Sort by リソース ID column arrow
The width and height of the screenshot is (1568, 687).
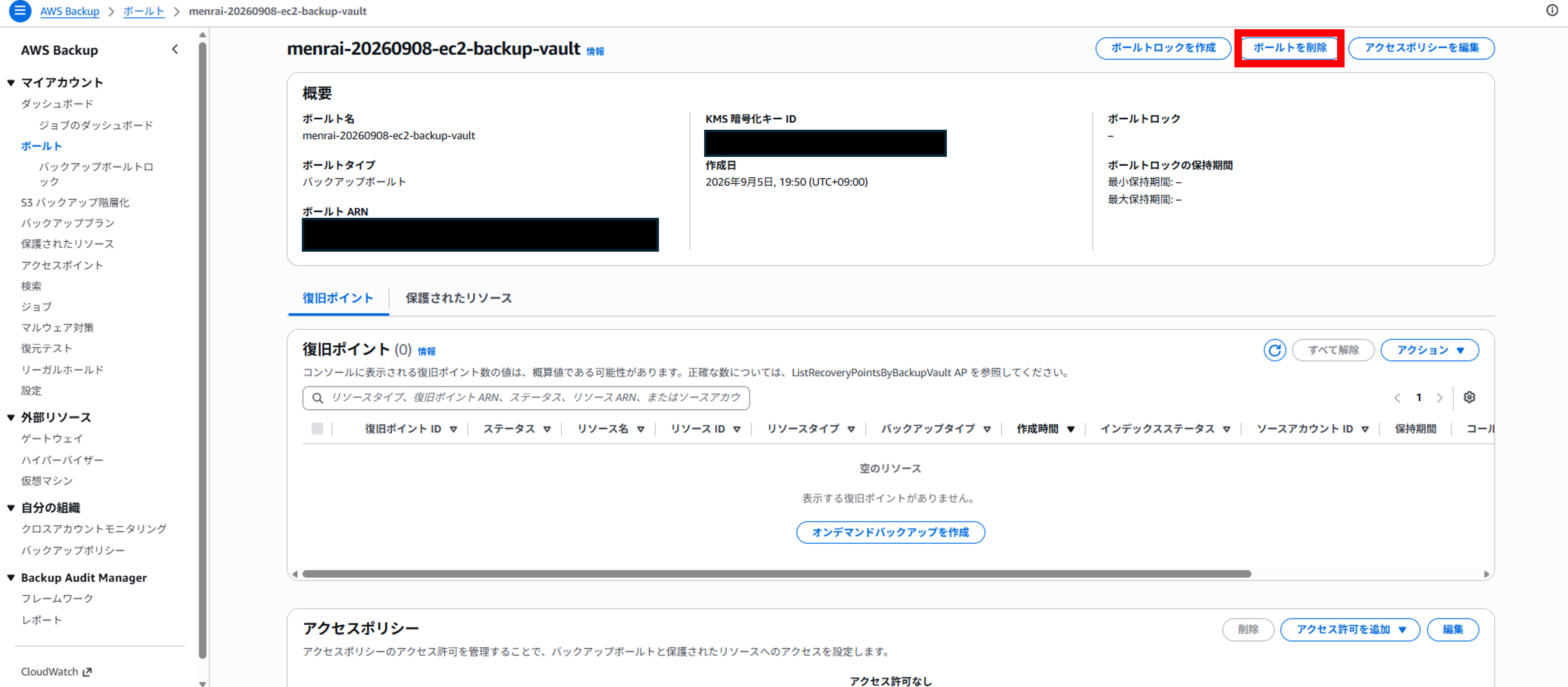[737, 429]
